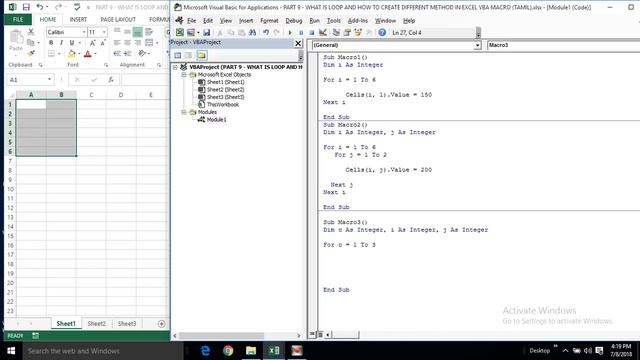Click View Object icon in Project panel
Image resolution: width=640 pixels, height=360 pixels.
tap(188, 55)
